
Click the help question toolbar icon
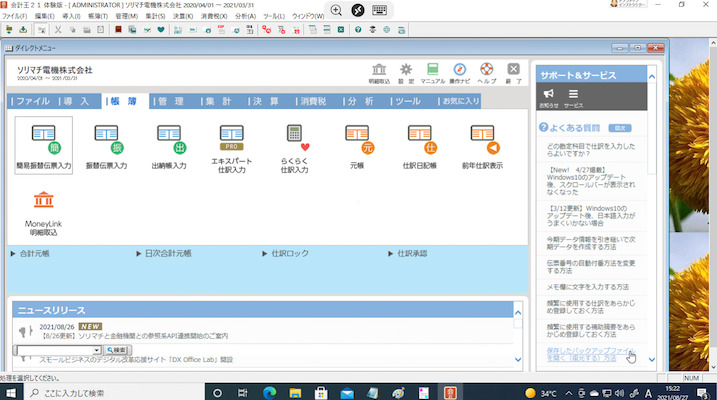358,30
